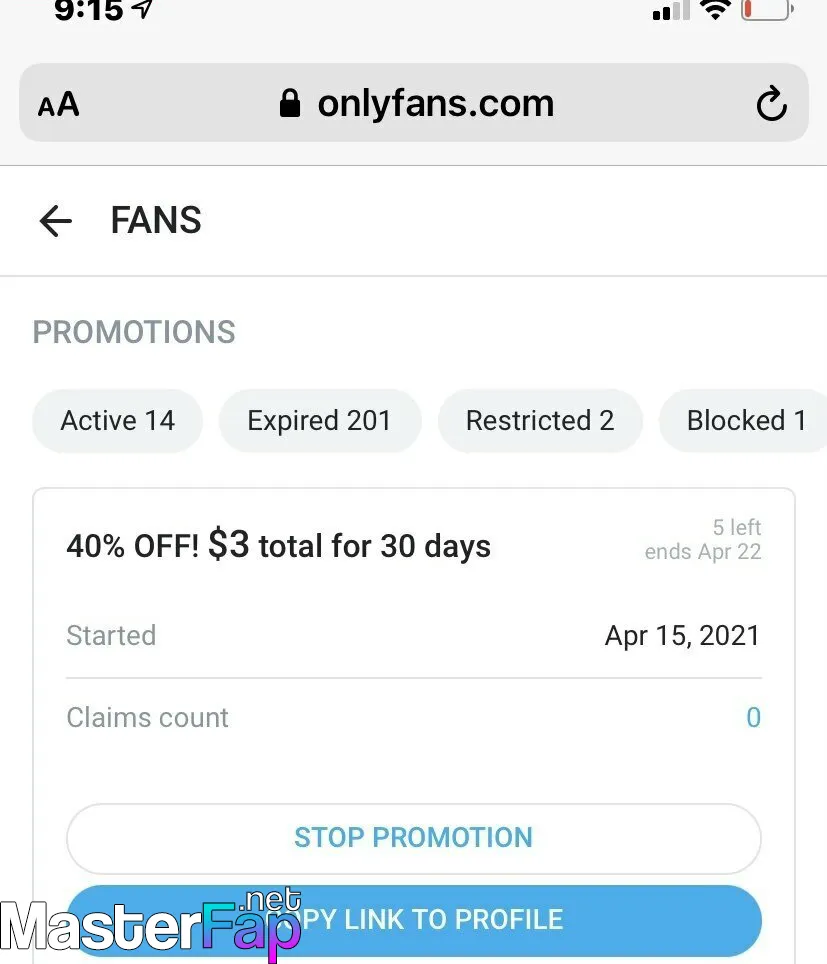Reload the page with the refresh icon
The height and width of the screenshot is (964, 827).
(x=771, y=103)
